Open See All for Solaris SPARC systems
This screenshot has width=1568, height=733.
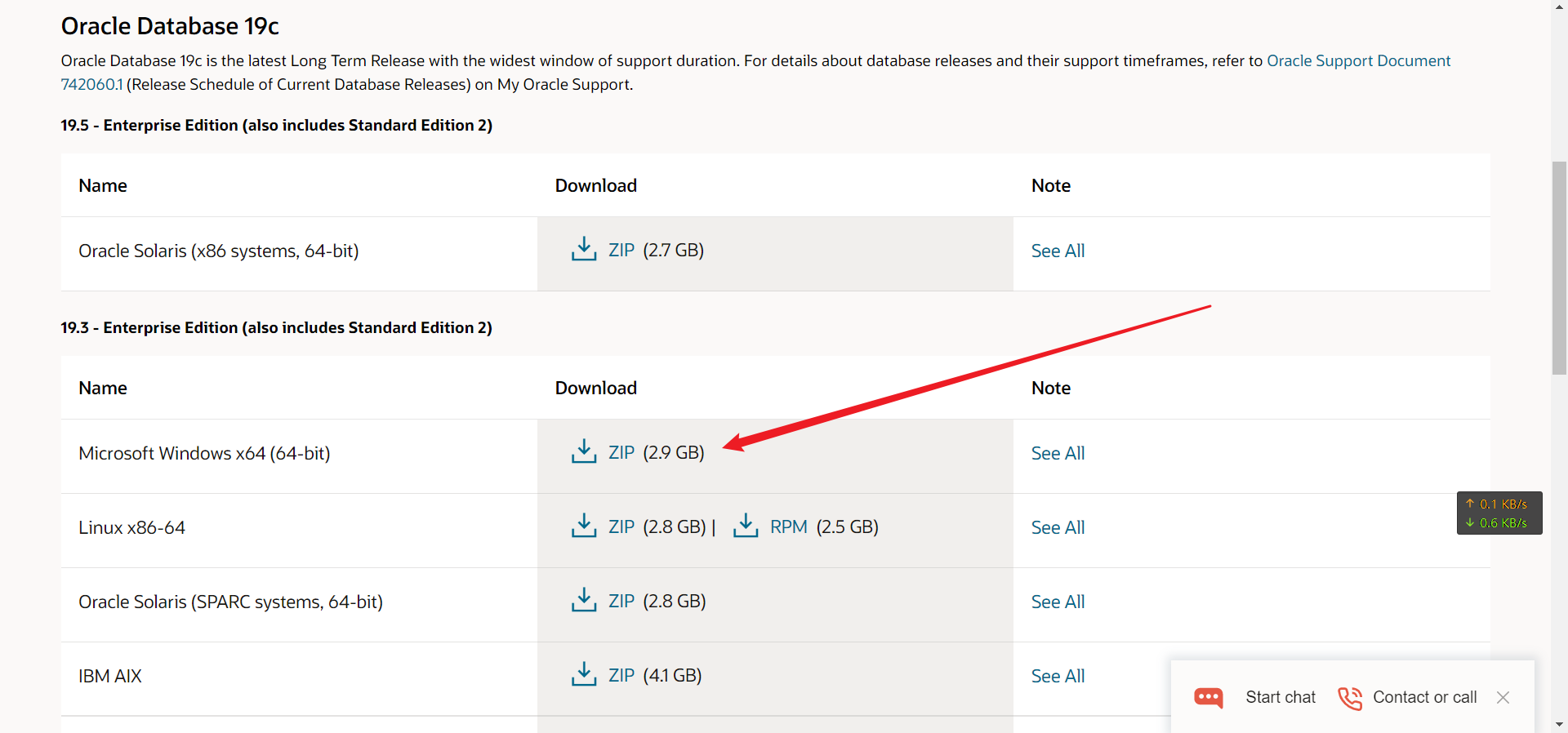[x=1058, y=602]
